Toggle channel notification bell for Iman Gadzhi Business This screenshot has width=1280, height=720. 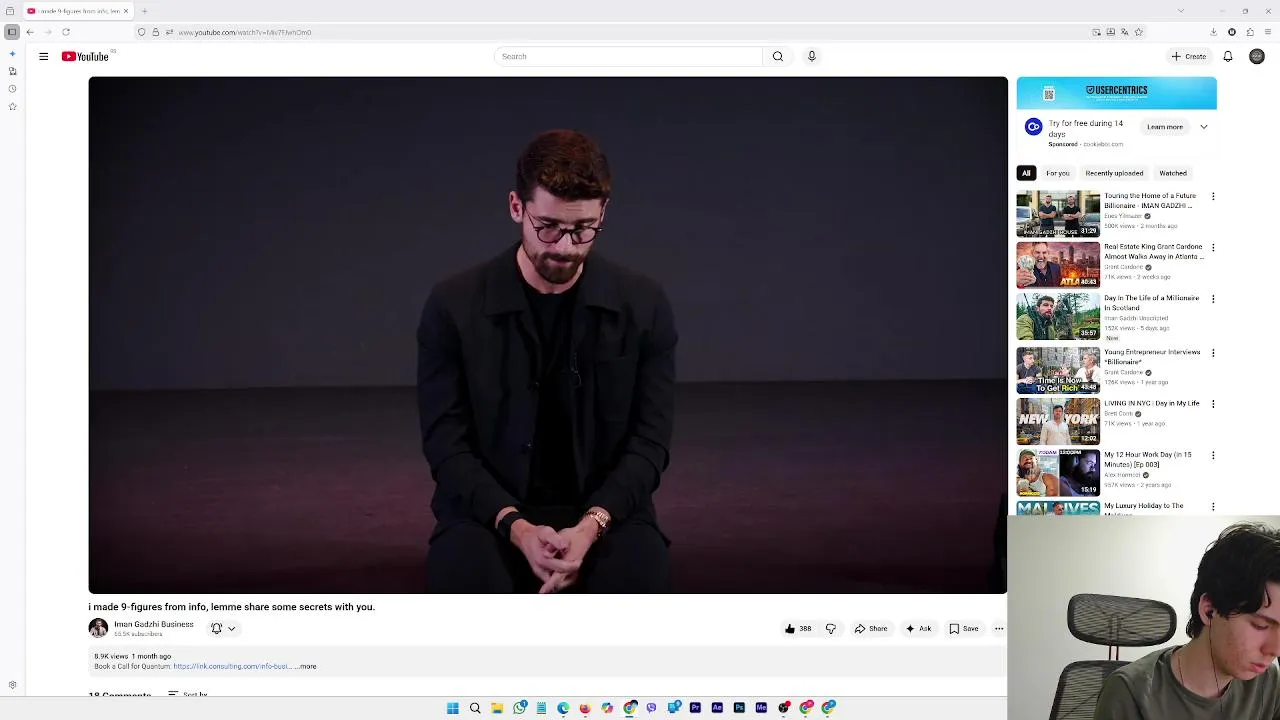[x=216, y=629]
